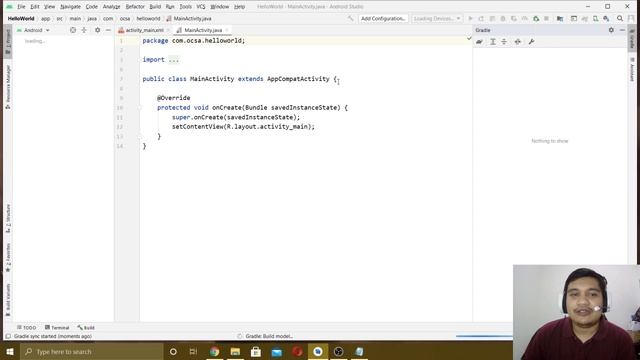Hide the Gradle panel with minus icon
Screen dimensions: 640x360
point(622,30)
